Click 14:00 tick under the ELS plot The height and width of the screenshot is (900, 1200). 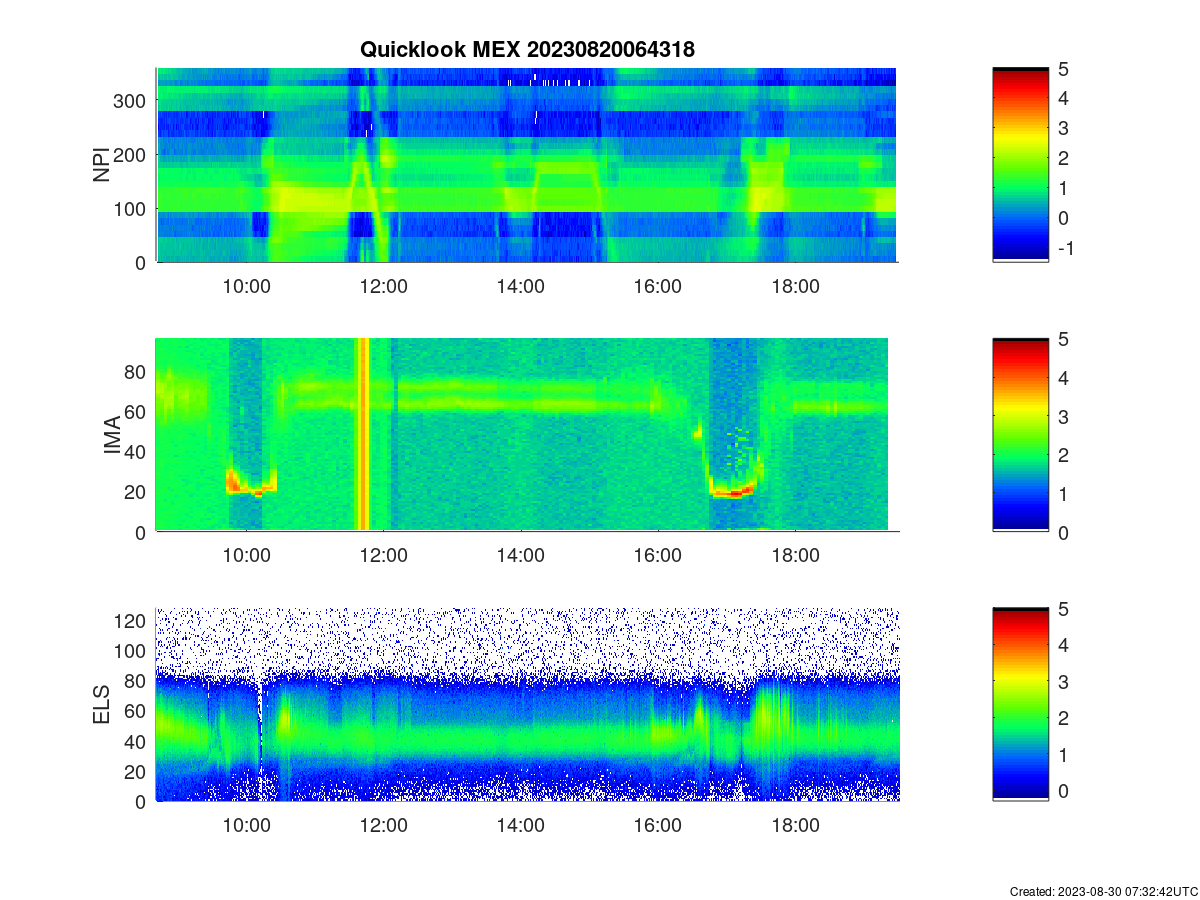[521, 825]
